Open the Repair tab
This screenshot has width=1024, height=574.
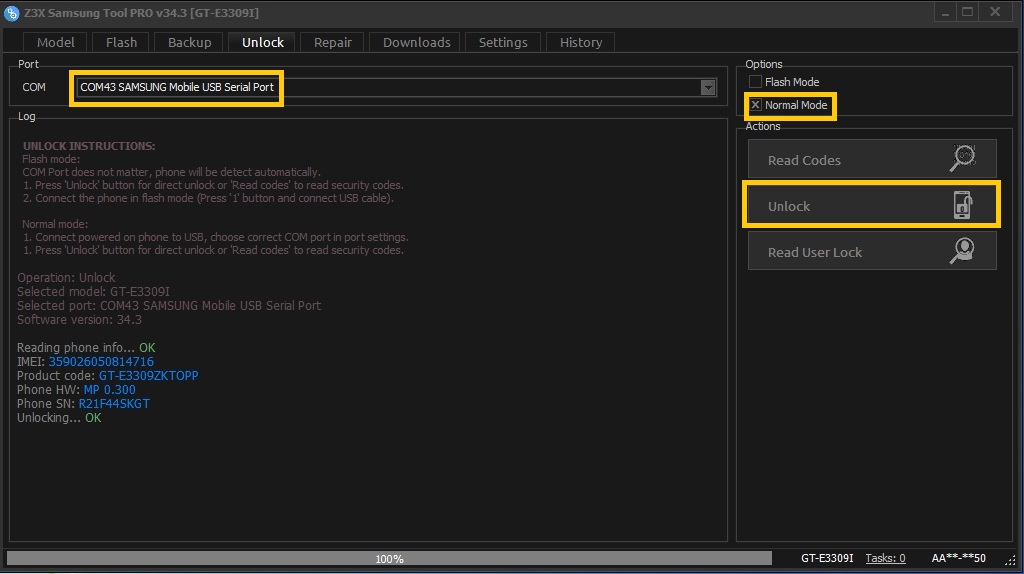(x=332, y=42)
